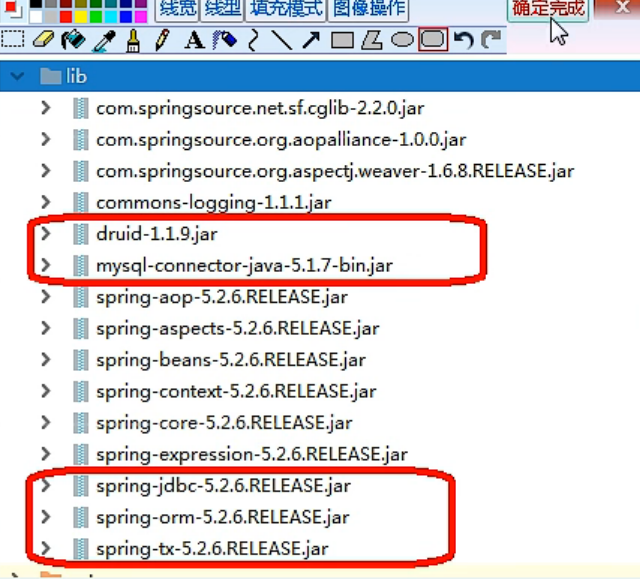Select the curve line tool

click(x=253, y=40)
